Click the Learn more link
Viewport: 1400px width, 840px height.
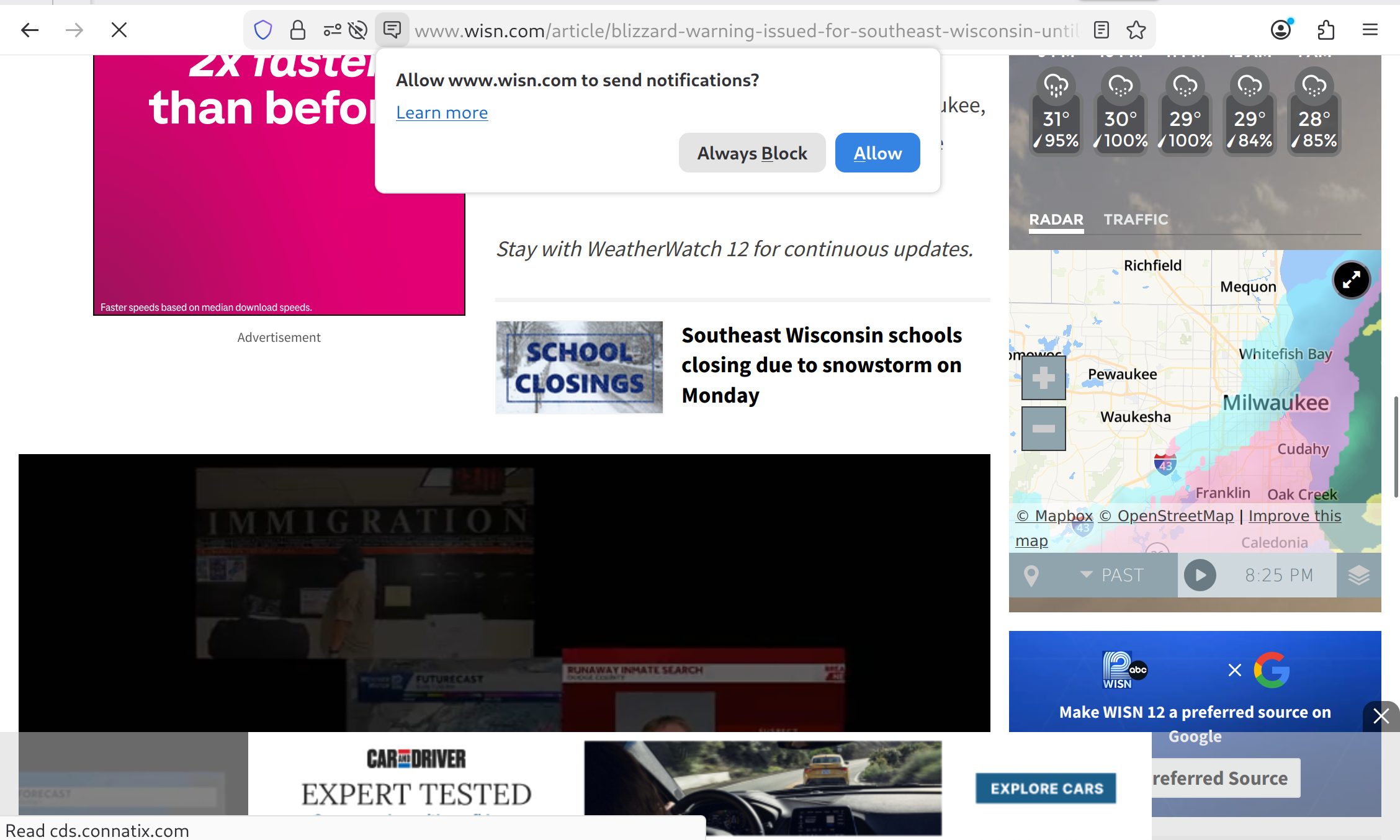pos(442,113)
